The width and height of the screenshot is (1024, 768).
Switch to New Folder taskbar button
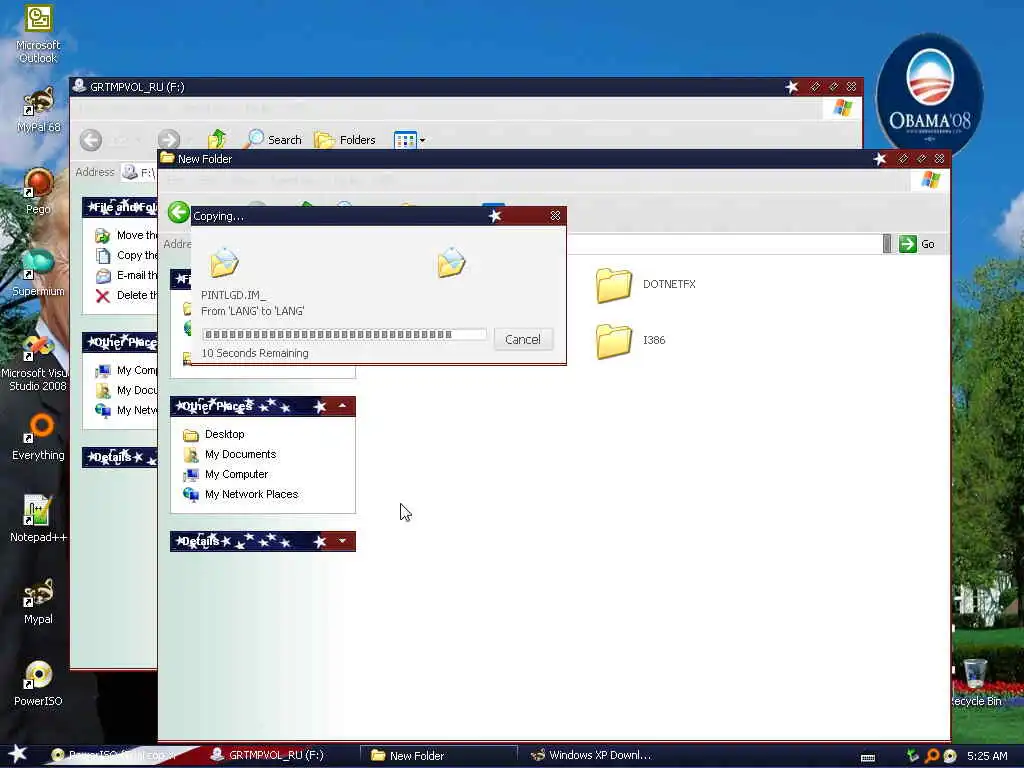click(x=439, y=755)
